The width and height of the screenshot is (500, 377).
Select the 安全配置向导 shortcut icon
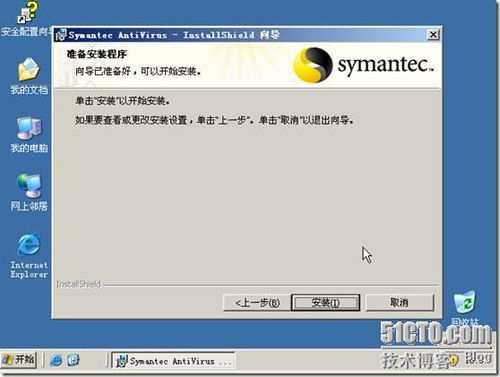pyautogui.click(x=27, y=19)
